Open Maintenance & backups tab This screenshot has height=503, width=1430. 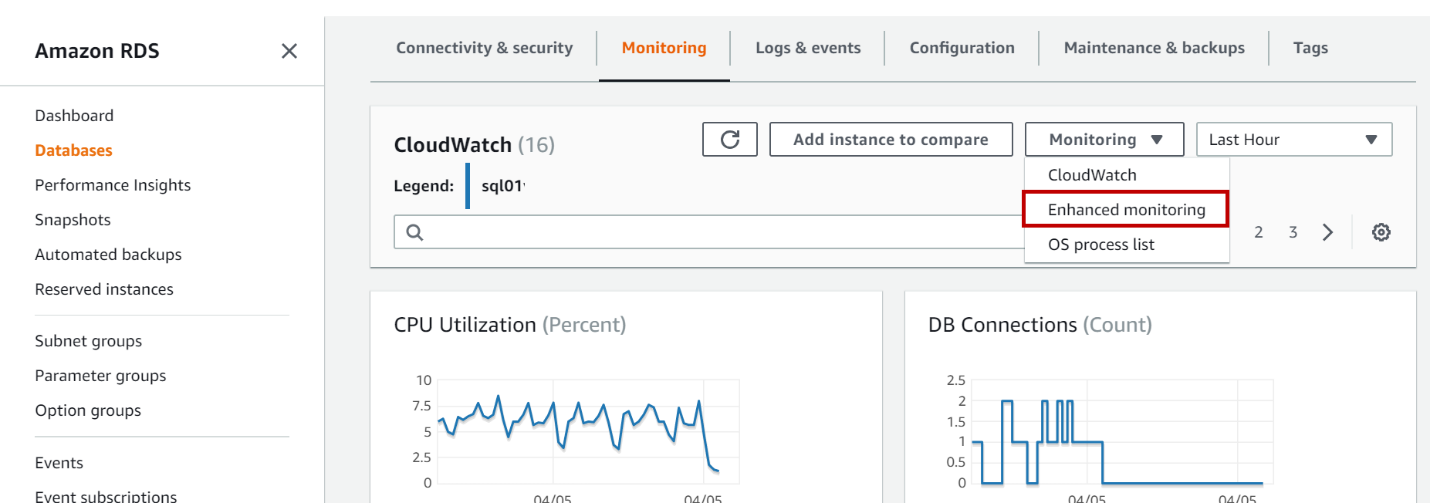[1154, 48]
